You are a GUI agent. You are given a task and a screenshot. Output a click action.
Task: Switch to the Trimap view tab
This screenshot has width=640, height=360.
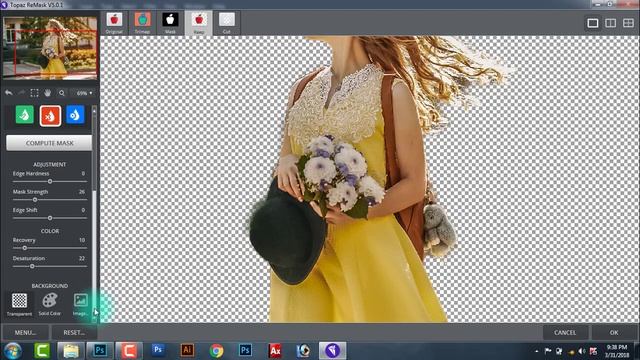coord(142,23)
